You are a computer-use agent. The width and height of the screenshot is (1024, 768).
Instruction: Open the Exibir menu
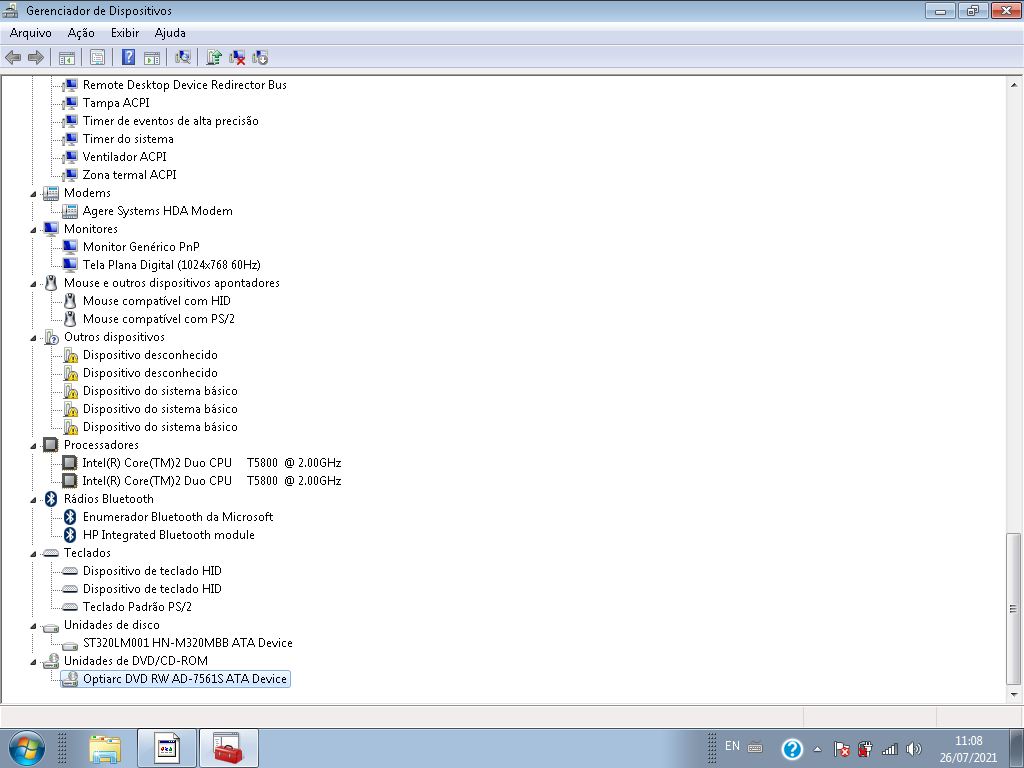coord(125,33)
